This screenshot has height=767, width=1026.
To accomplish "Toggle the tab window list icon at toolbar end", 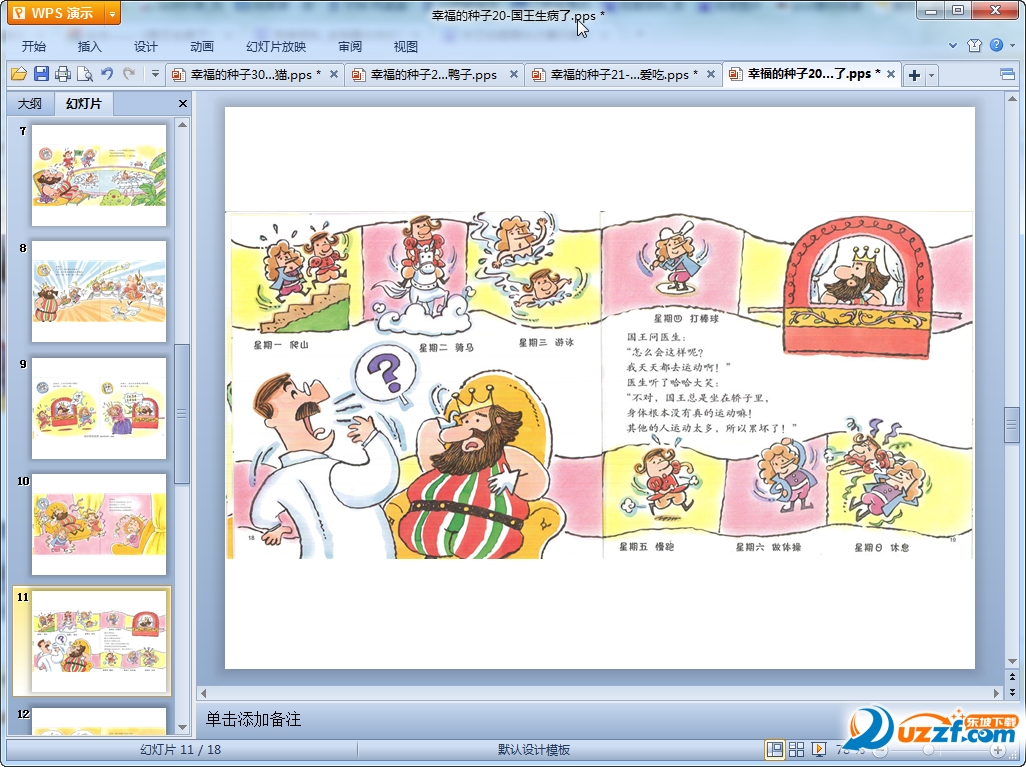I will (x=1008, y=74).
